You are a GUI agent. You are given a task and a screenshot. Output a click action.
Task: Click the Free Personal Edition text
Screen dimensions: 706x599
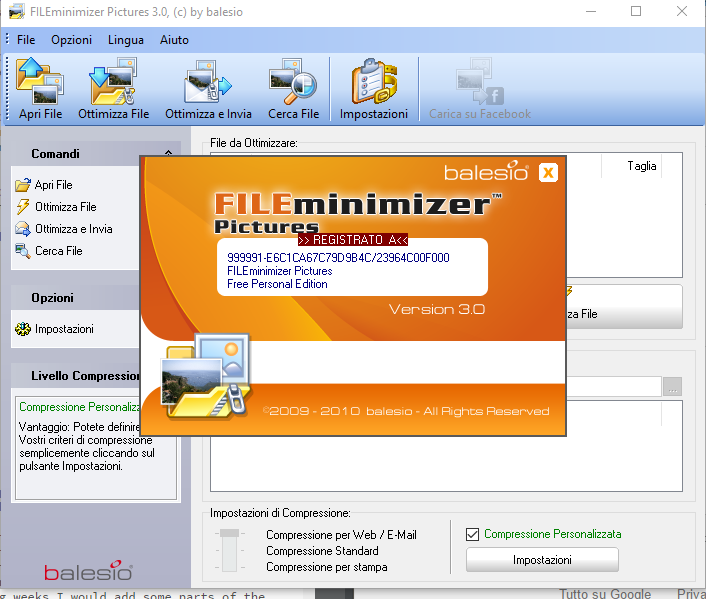277,284
